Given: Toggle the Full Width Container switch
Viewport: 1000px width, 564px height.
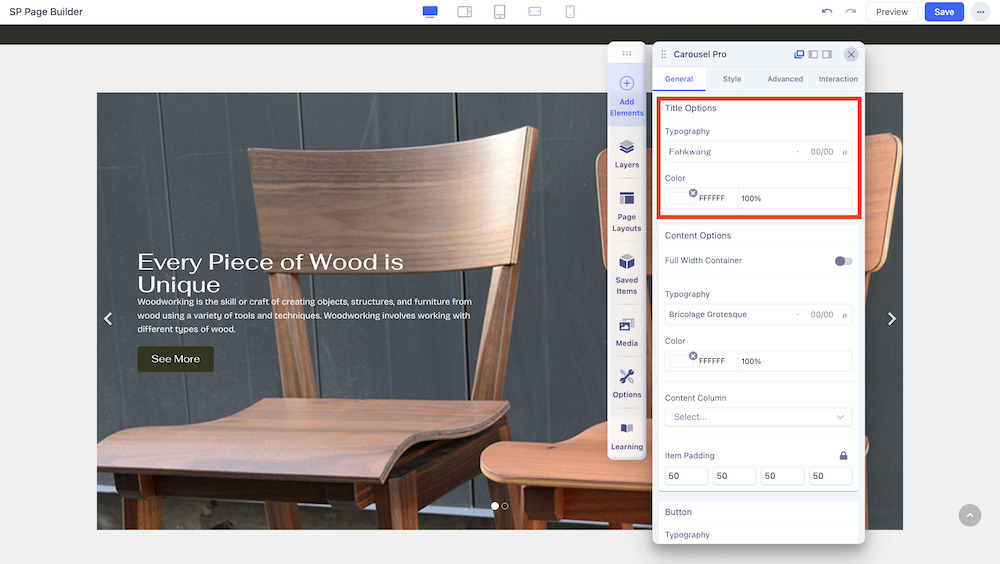Looking at the screenshot, I should 844,261.
